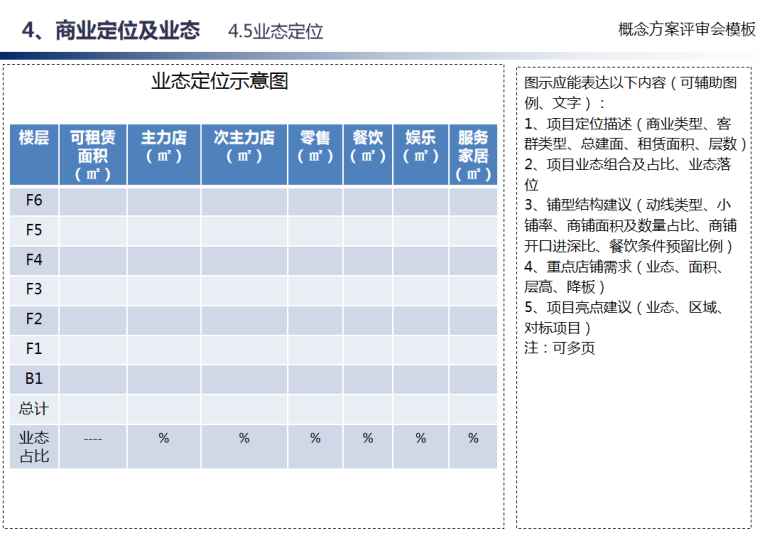This screenshot has height=536, width=760.
Task: Select the 服务家居 column header
Action: (x=473, y=155)
